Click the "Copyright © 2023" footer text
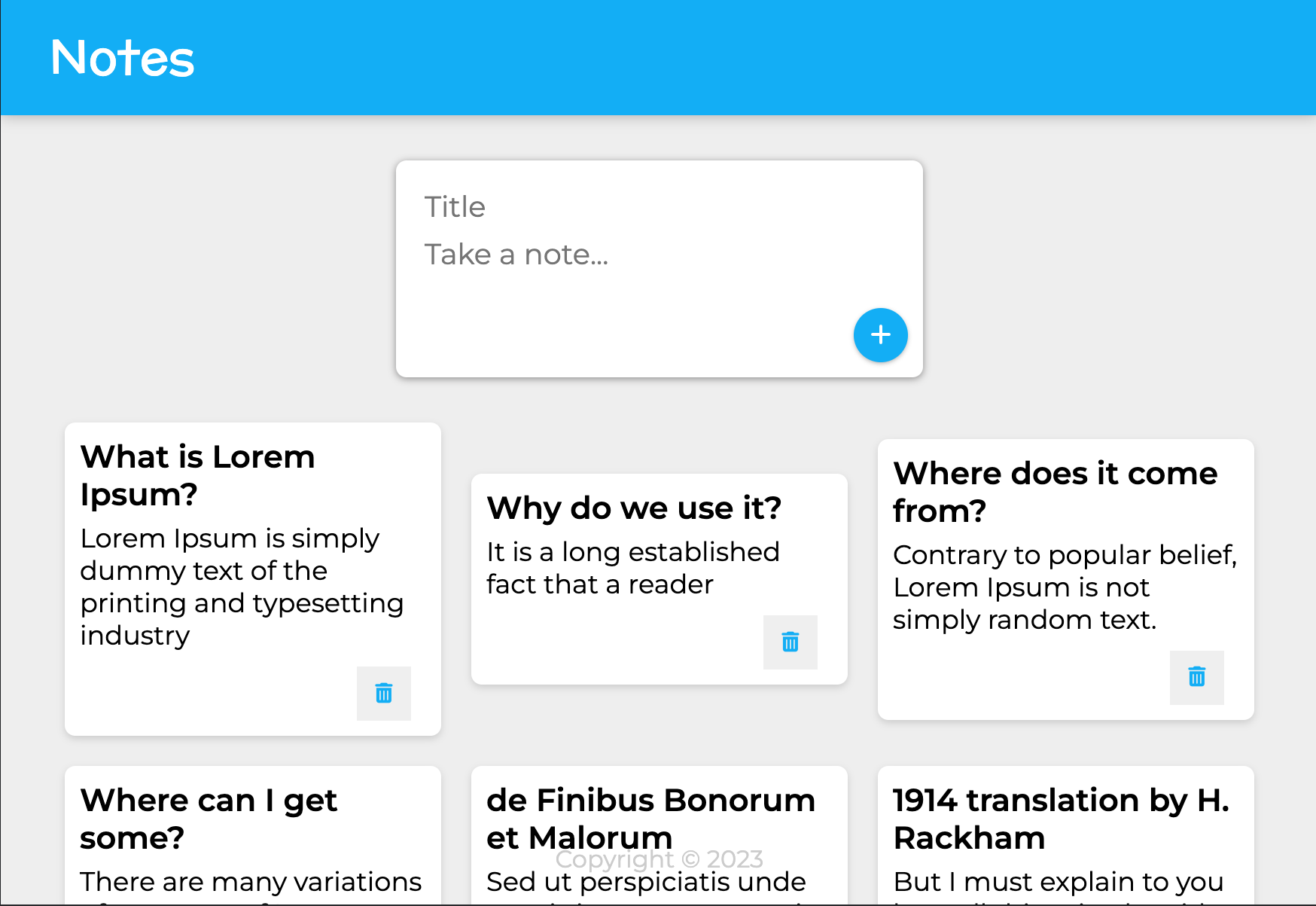Image resolution: width=1316 pixels, height=906 pixels. click(659, 859)
